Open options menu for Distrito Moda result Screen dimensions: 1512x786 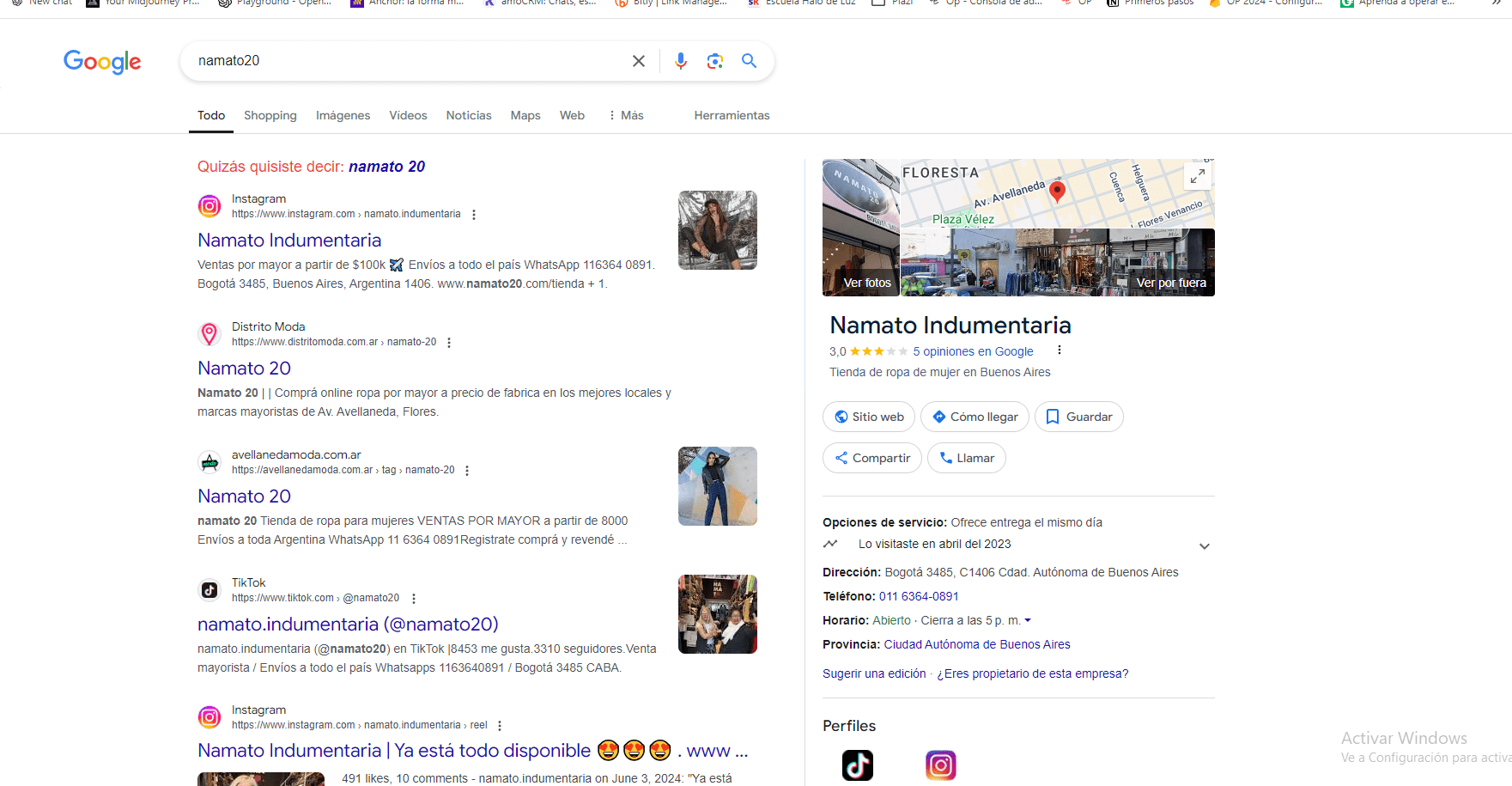tap(449, 343)
